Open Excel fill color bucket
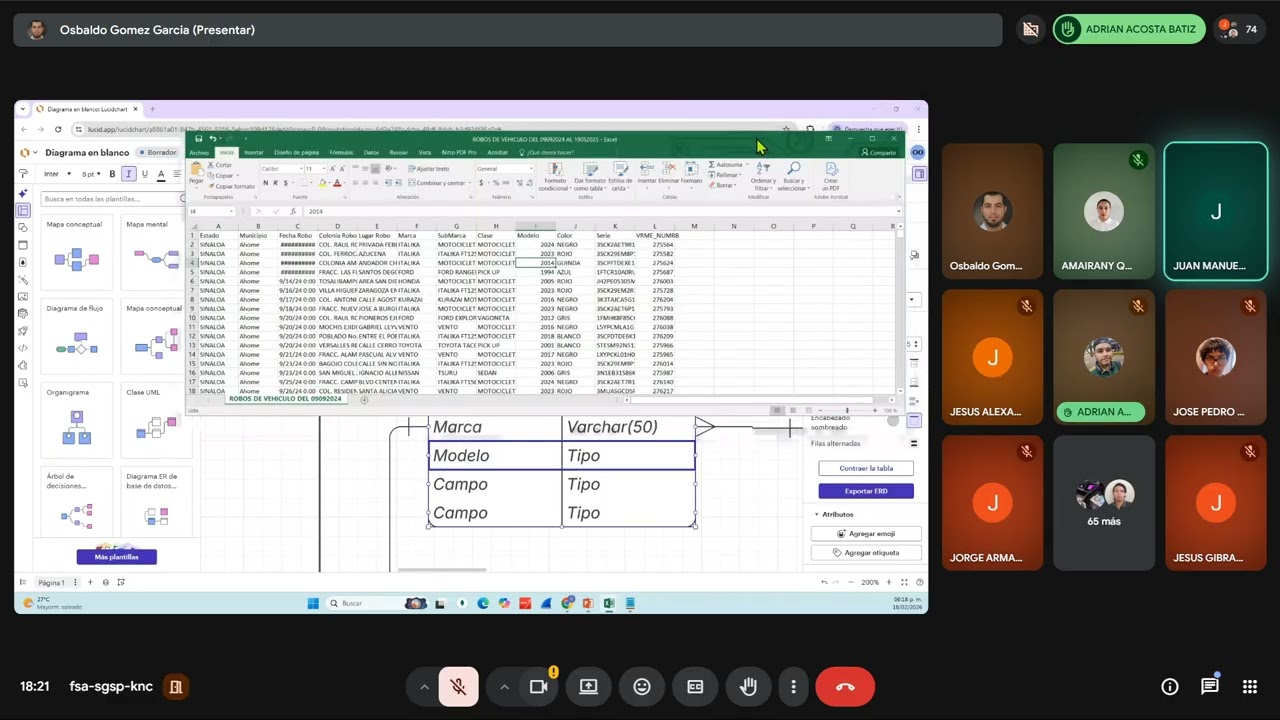Image resolution: width=1280 pixels, height=720 pixels. [x=322, y=183]
